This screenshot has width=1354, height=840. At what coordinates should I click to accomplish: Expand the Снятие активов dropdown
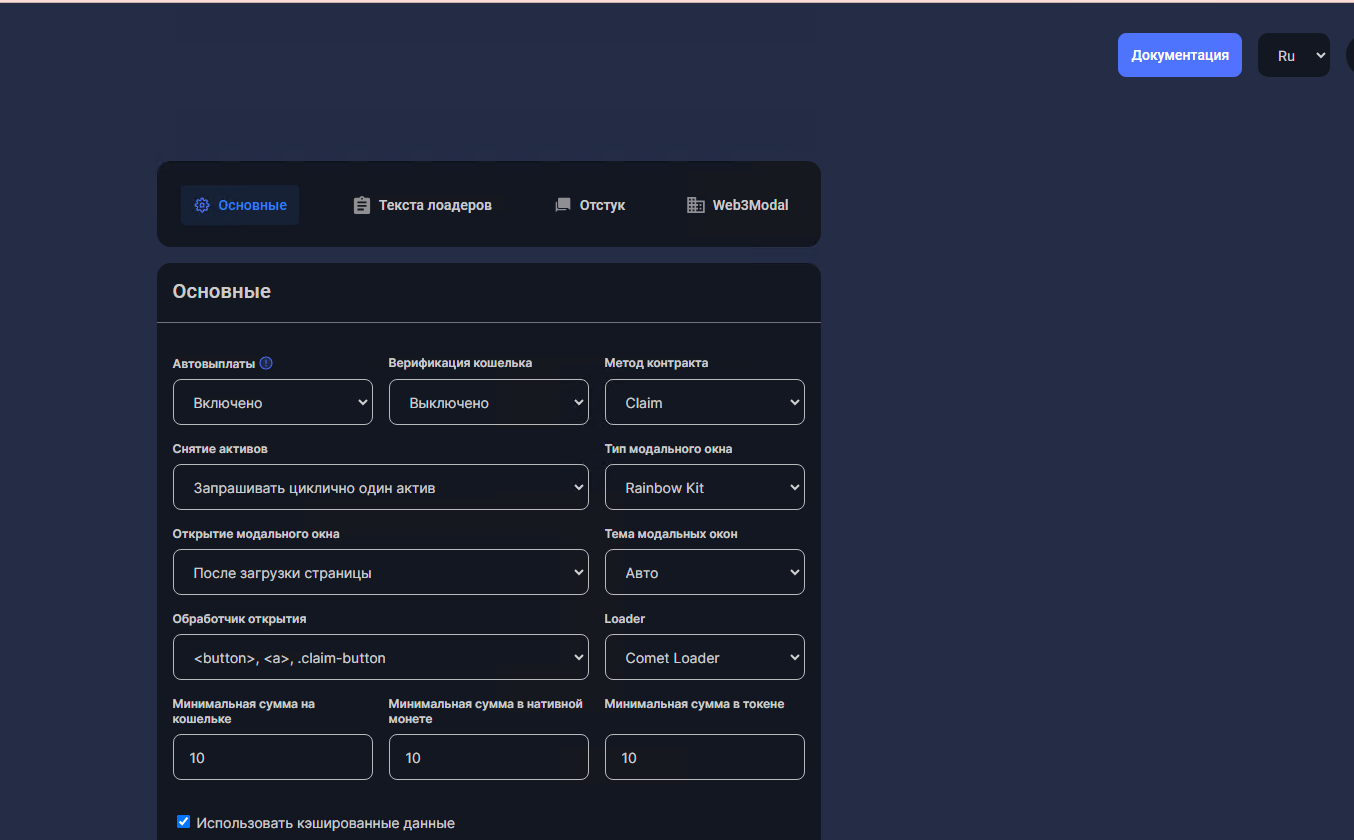click(380, 487)
